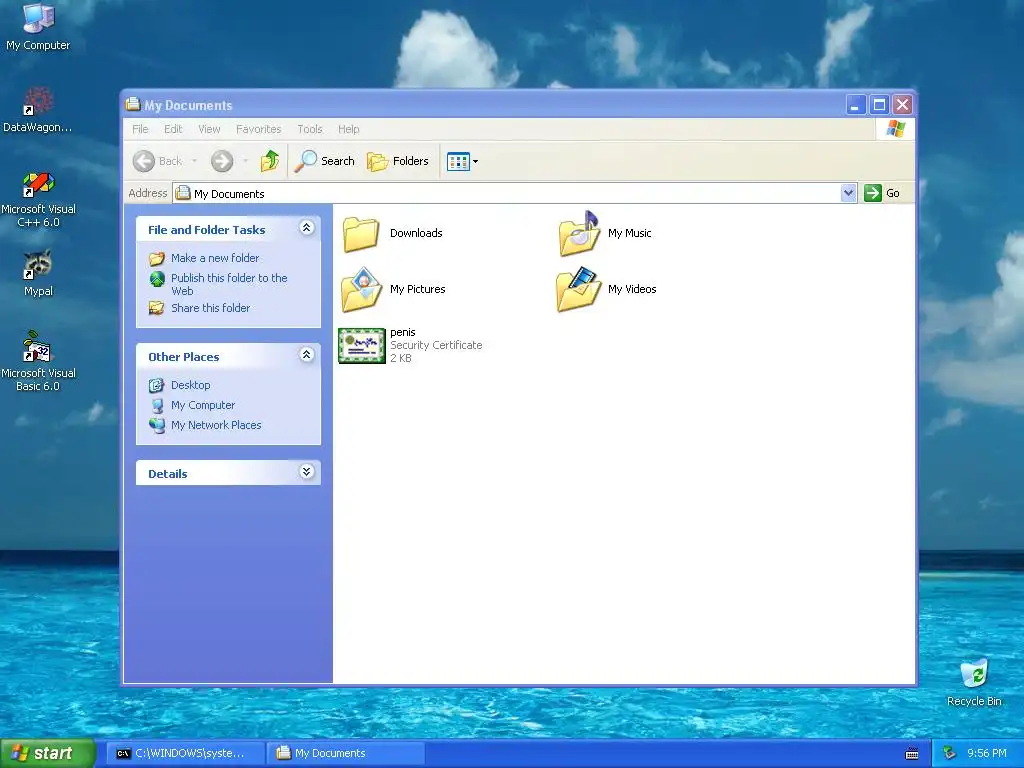Go to My Network Places link

[x=216, y=424]
